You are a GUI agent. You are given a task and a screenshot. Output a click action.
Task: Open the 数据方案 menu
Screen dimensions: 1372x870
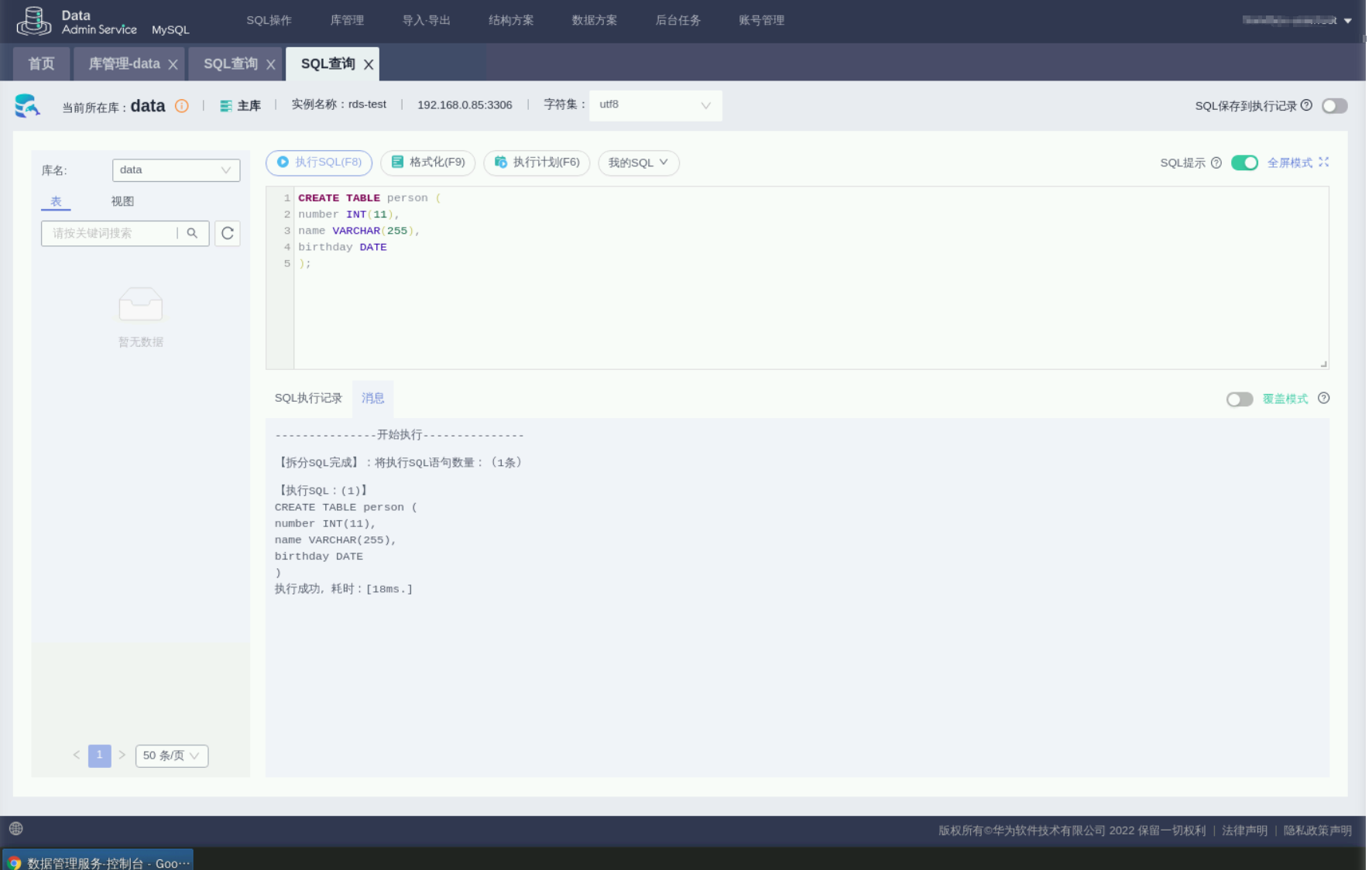595,21
